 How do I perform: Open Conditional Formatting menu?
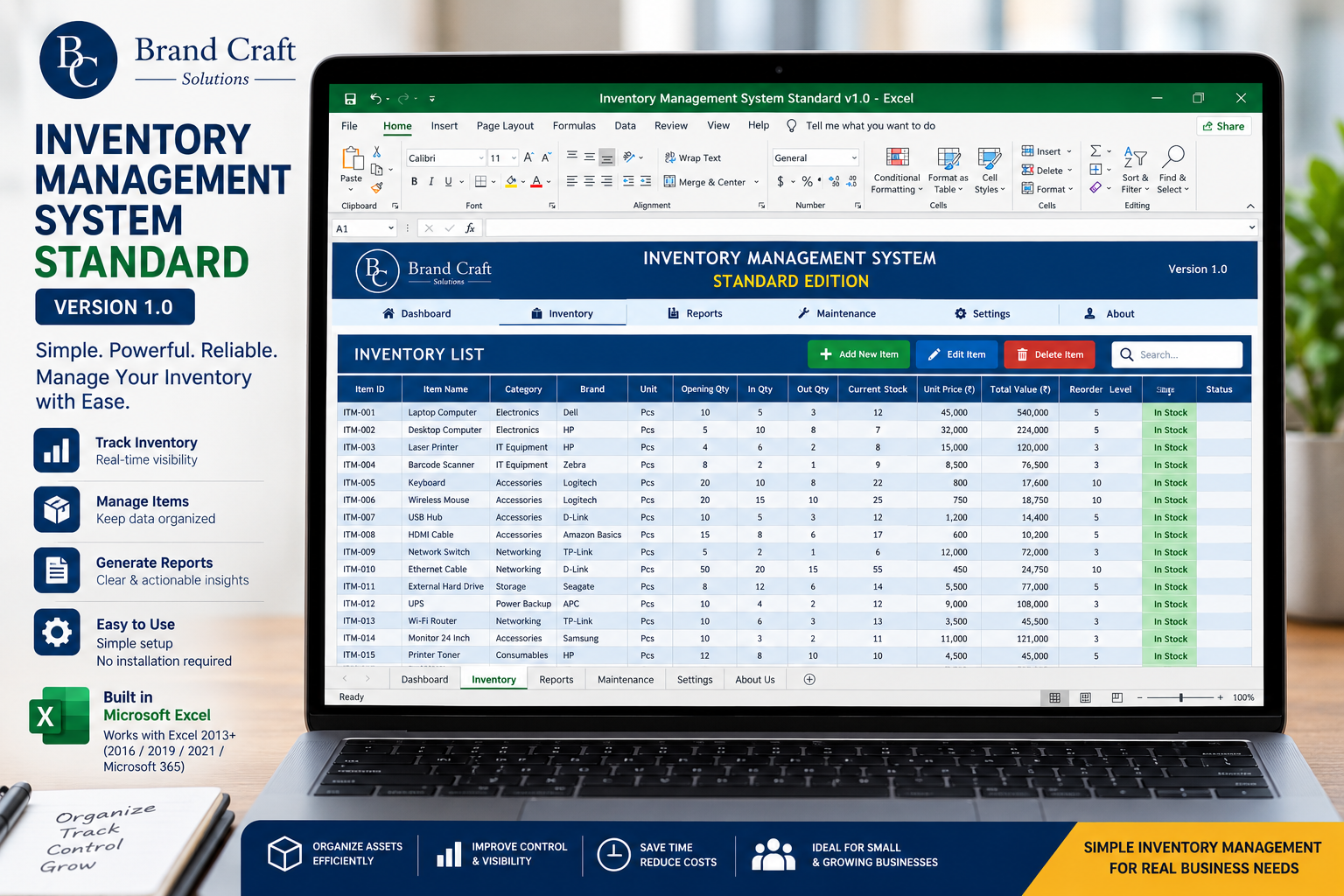897,170
